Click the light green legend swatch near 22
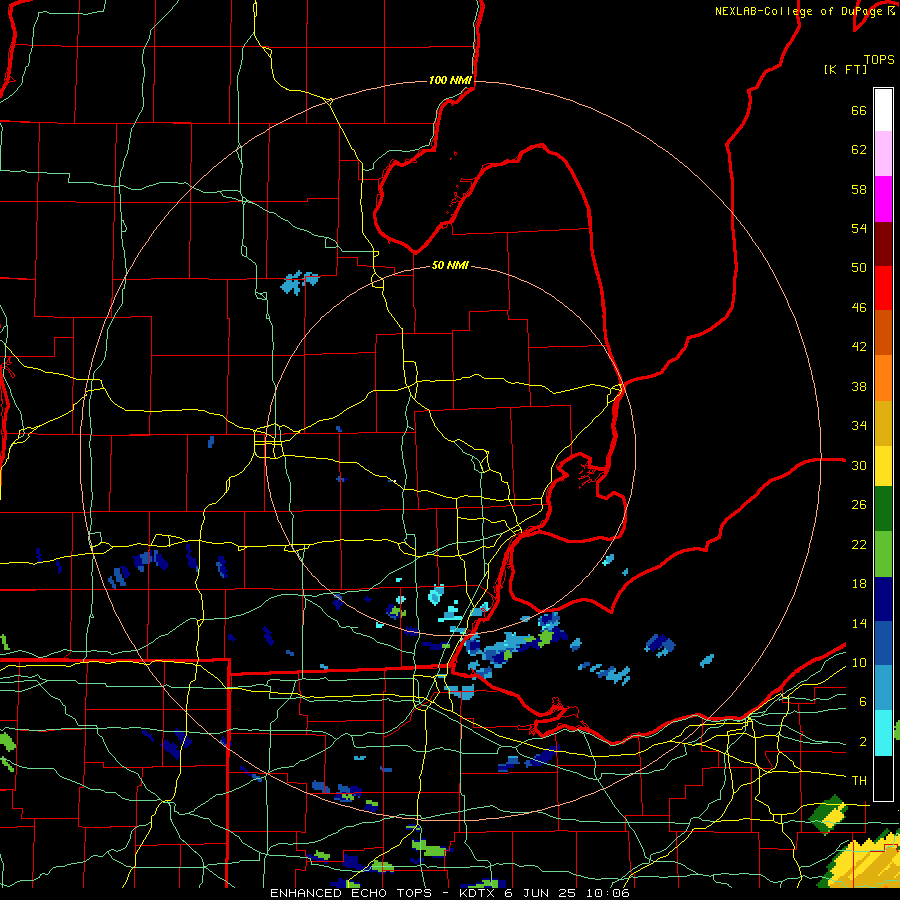This screenshot has height=900, width=900. point(883,554)
